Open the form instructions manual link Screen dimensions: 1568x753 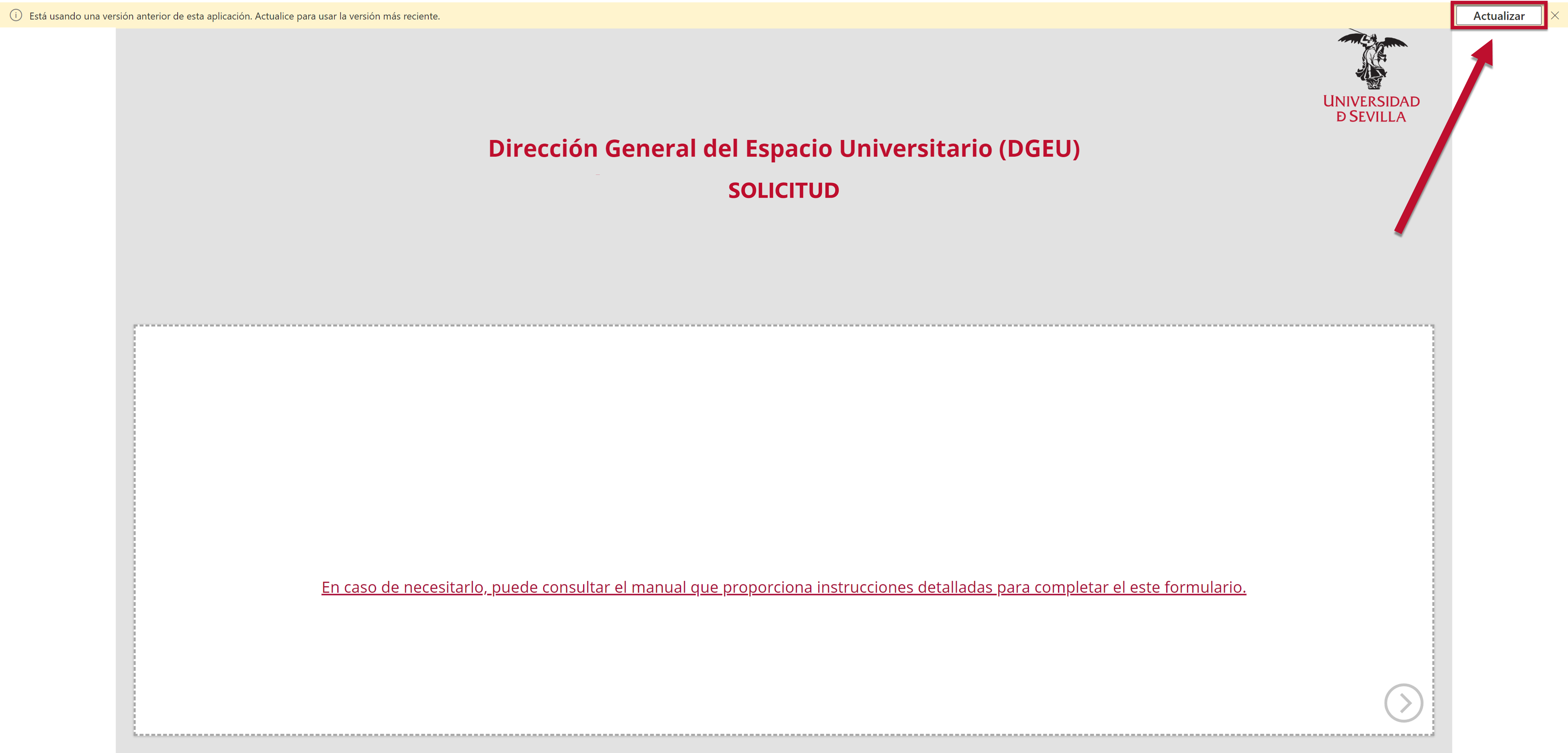783,587
